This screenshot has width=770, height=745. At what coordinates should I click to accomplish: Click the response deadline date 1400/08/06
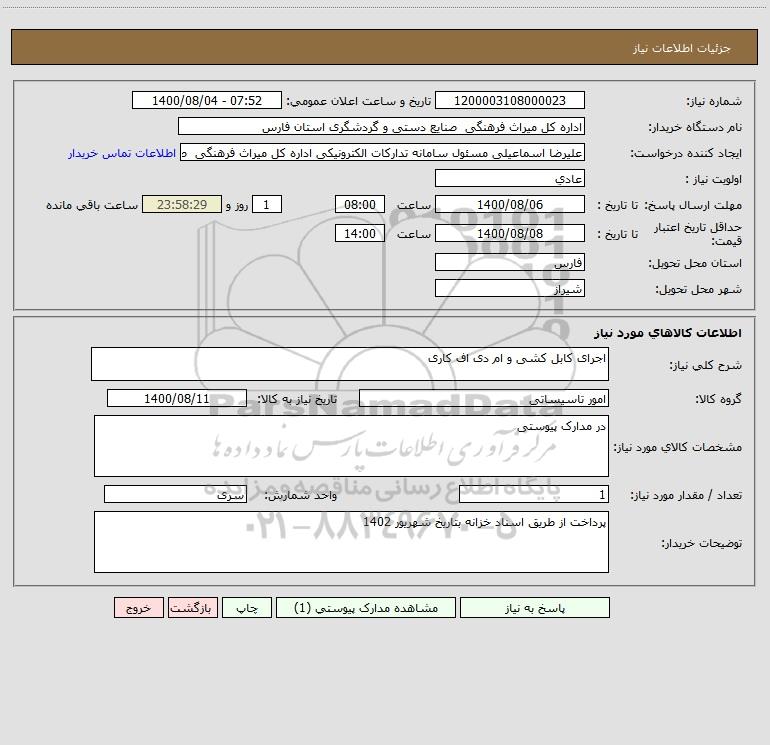tap(510, 204)
